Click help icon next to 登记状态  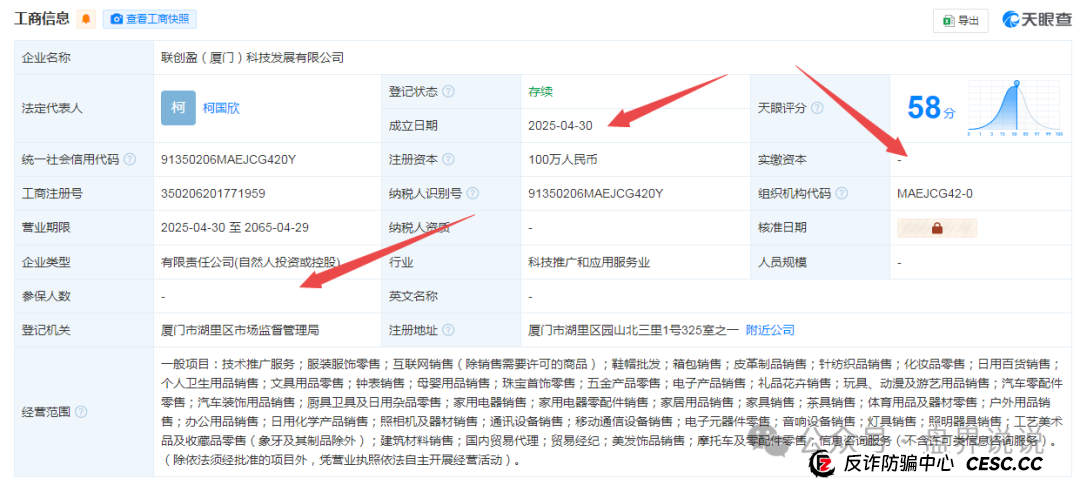click(x=448, y=92)
